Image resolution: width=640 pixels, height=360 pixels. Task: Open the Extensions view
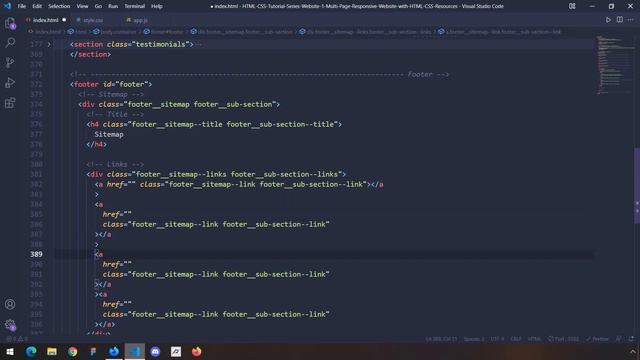click(10, 102)
